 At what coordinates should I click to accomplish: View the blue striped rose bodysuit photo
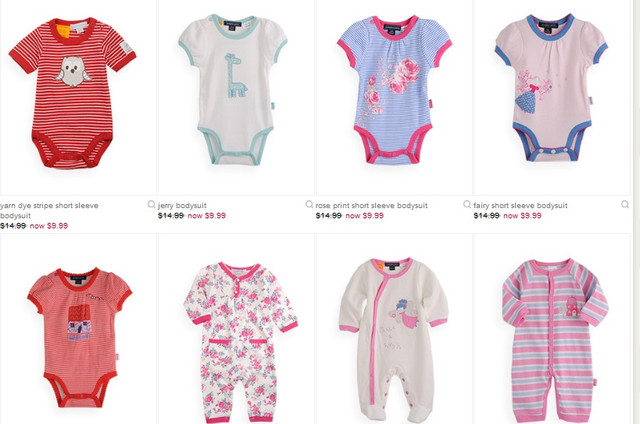tap(394, 90)
